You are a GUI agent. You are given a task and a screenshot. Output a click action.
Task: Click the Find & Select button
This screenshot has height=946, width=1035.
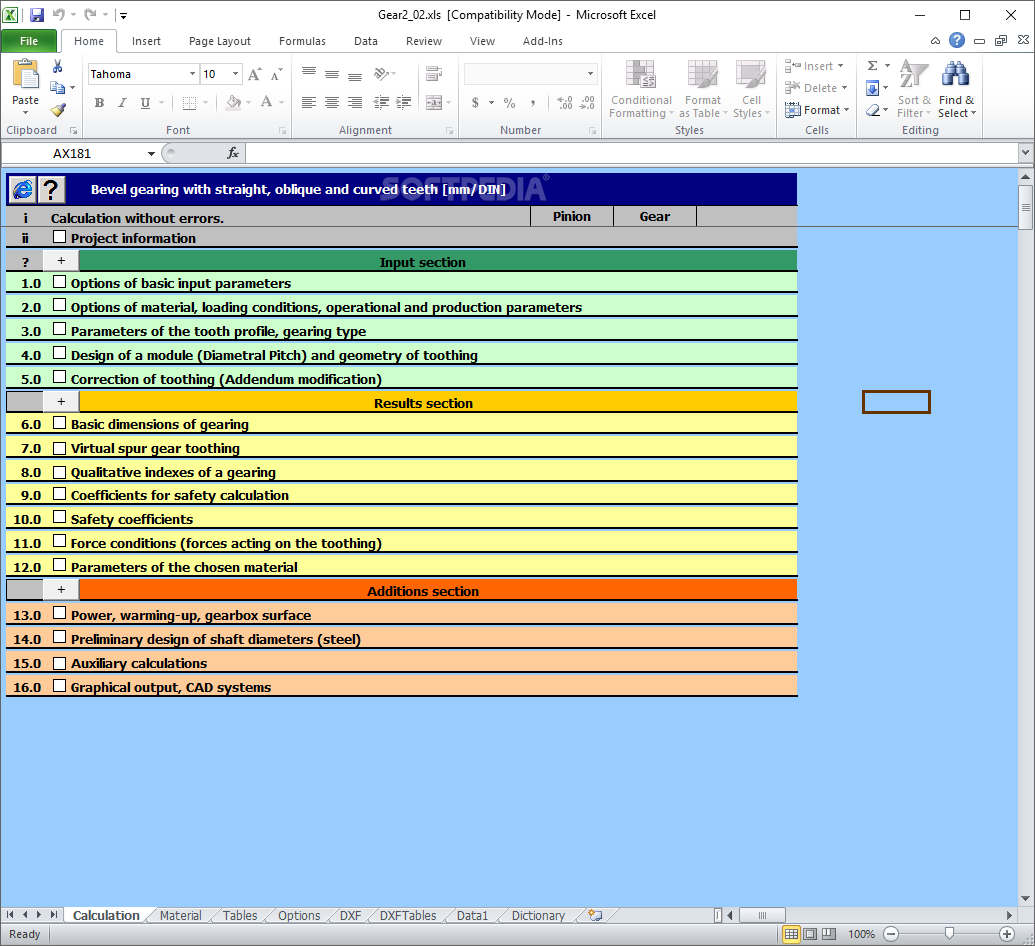(956, 89)
